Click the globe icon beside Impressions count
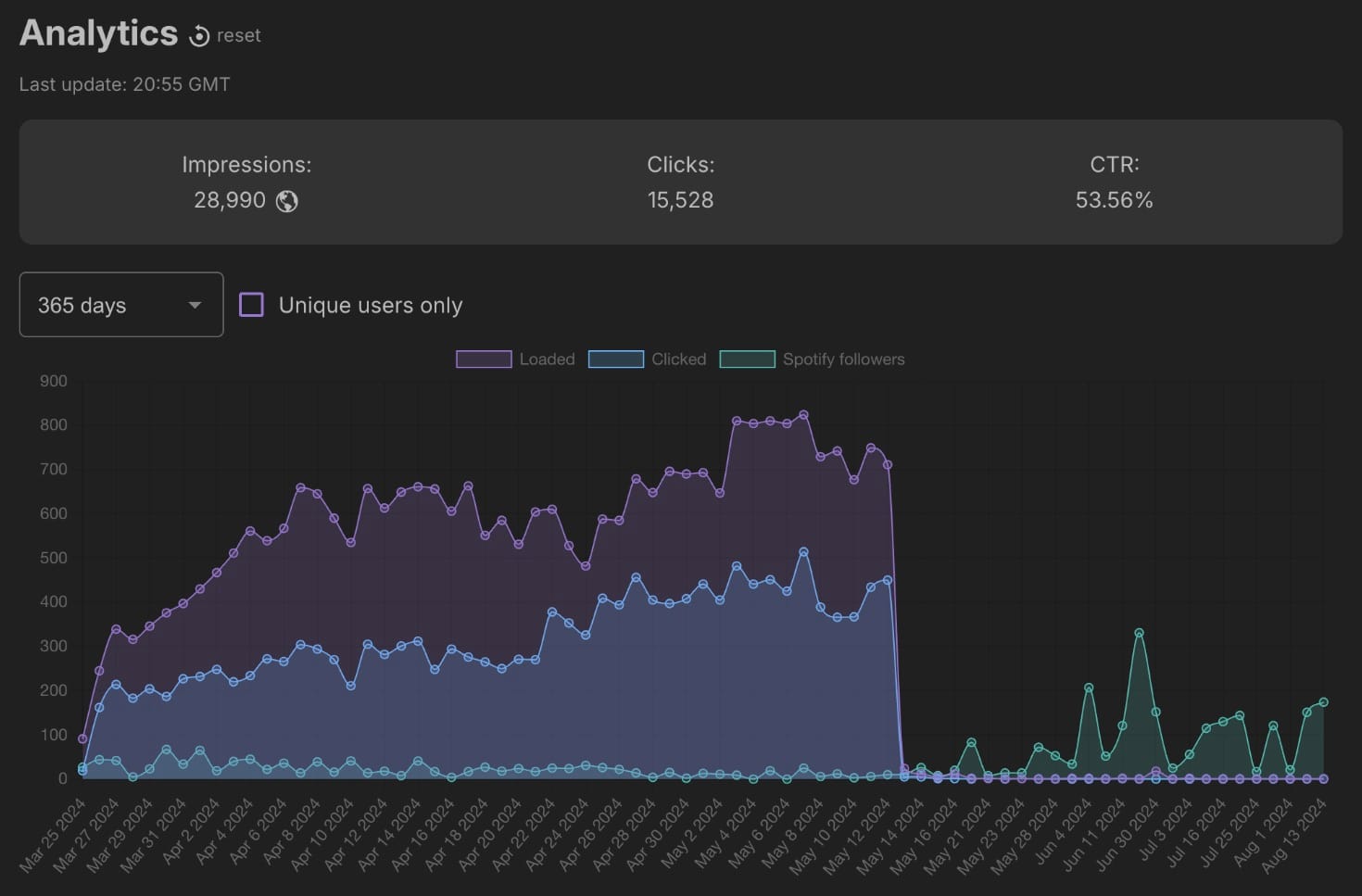This screenshot has width=1362, height=896. (287, 201)
